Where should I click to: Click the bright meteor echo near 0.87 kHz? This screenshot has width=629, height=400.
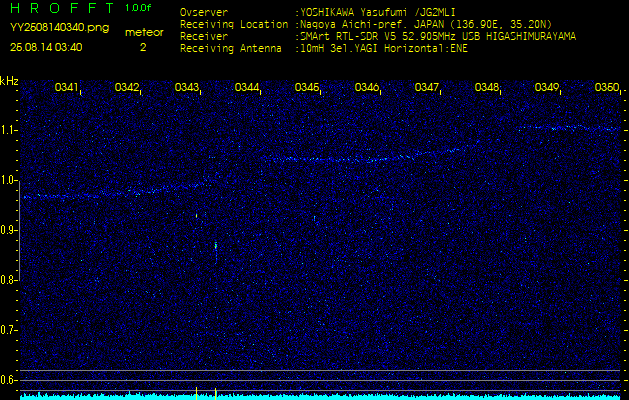point(215,245)
